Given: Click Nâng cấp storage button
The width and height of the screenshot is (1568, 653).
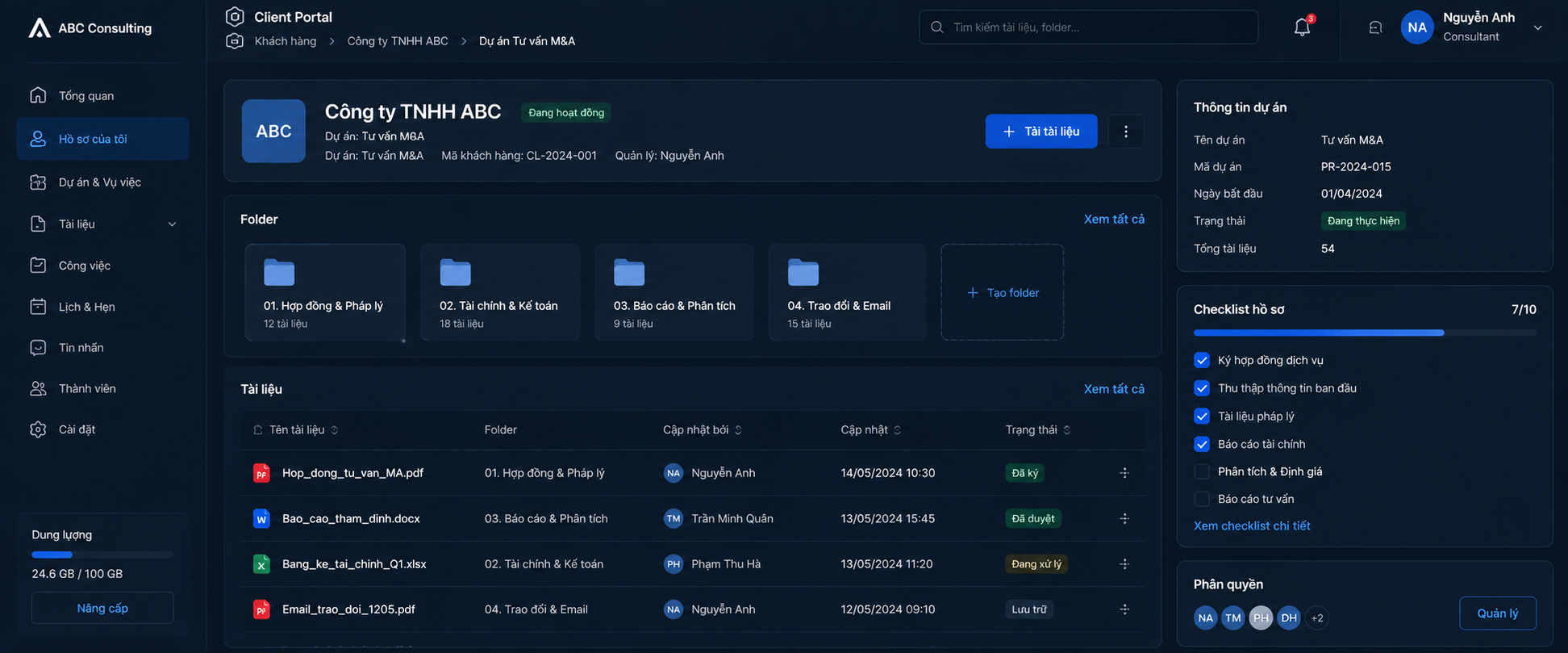Looking at the screenshot, I should (102, 608).
